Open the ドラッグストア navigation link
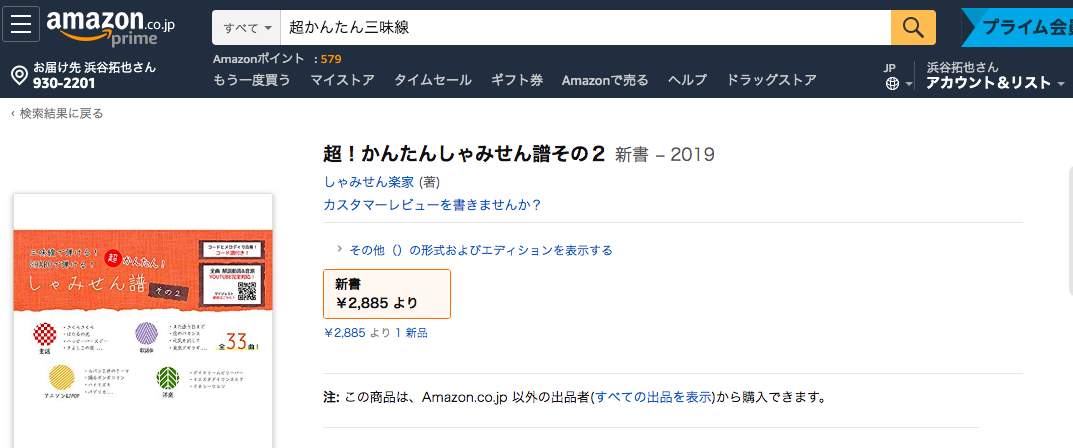Screen dimensions: 1073x448 point(771,80)
